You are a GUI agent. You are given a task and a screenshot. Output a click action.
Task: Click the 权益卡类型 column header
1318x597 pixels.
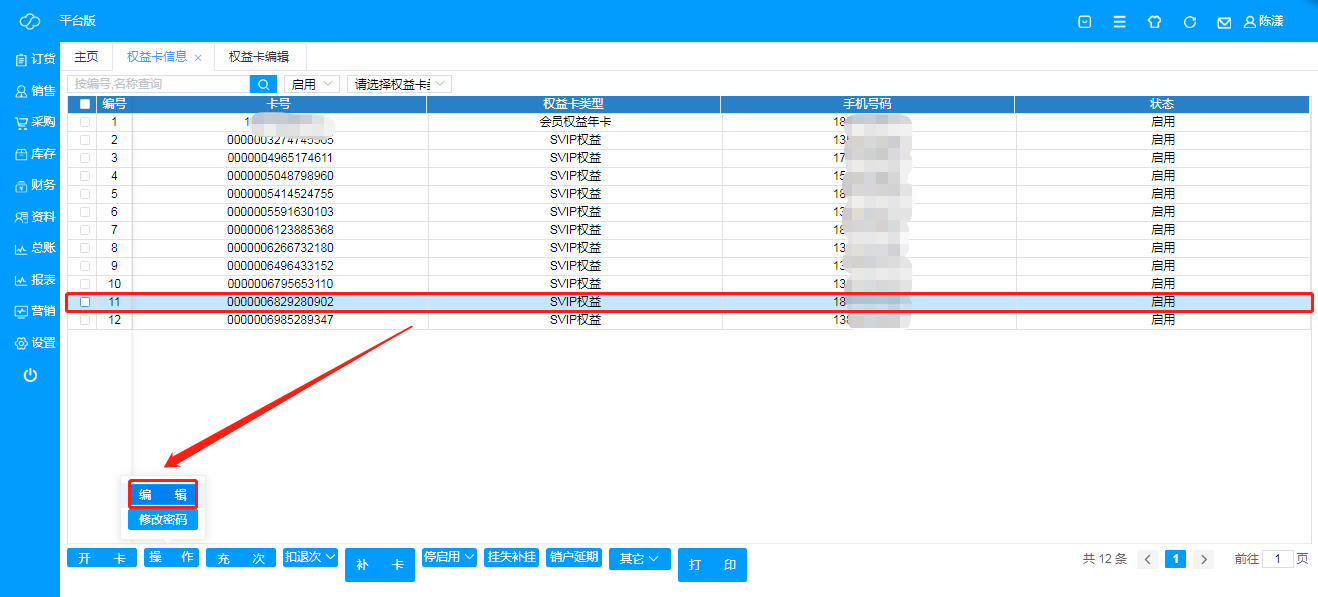tap(573, 104)
